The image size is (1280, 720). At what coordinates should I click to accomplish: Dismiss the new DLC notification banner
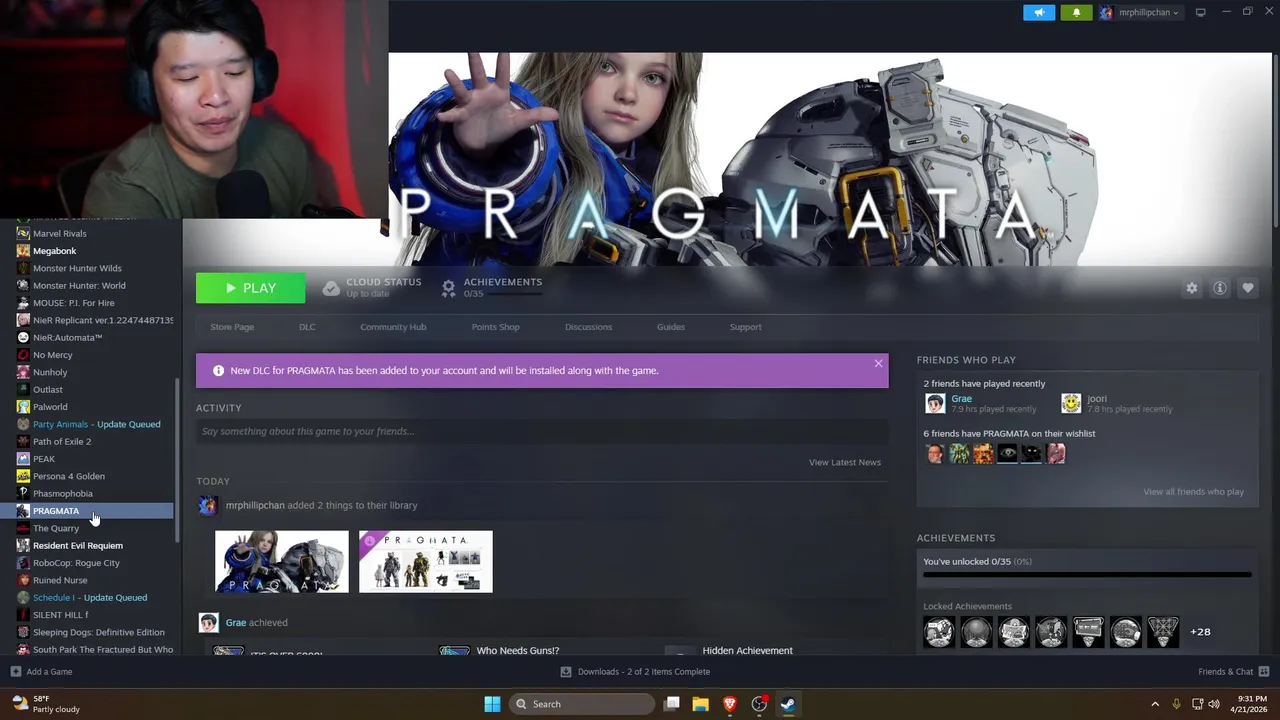[x=878, y=363]
